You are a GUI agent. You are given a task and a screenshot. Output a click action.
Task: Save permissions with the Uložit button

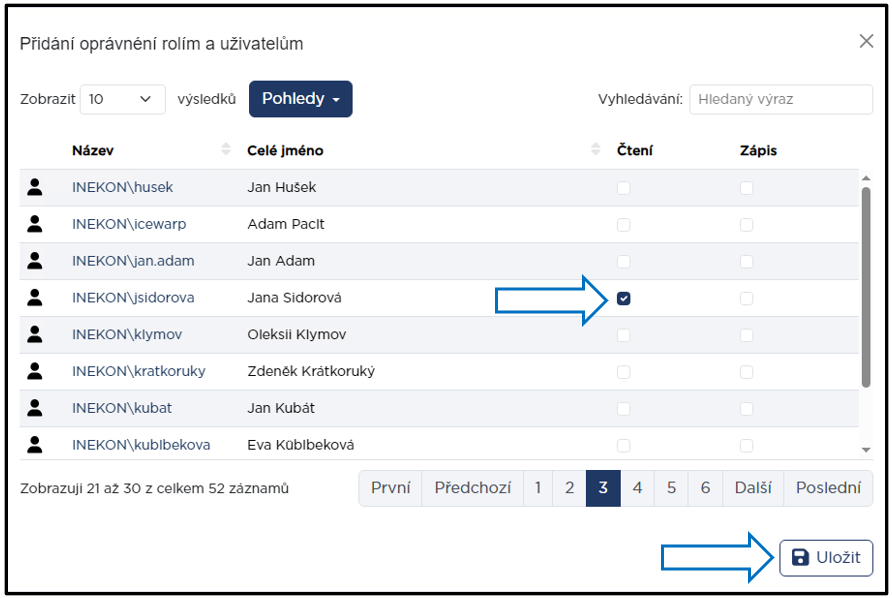coord(826,558)
